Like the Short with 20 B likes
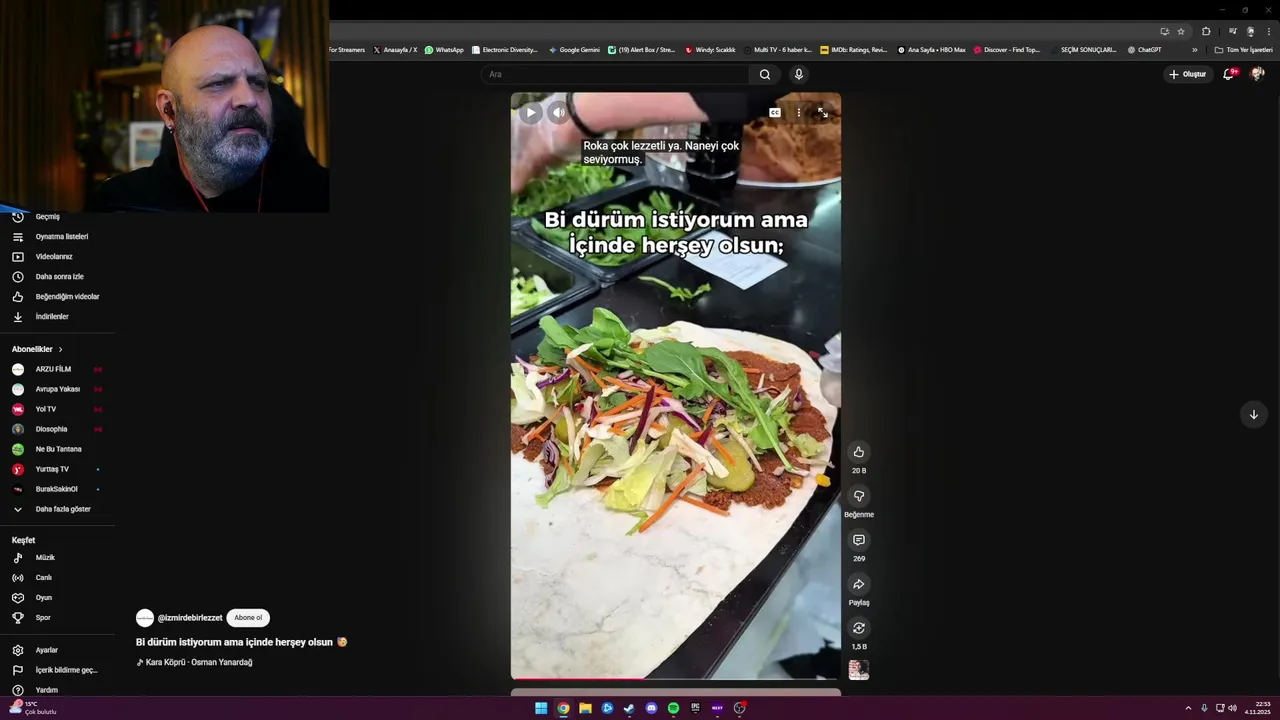The image size is (1280, 720). click(858, 452)
